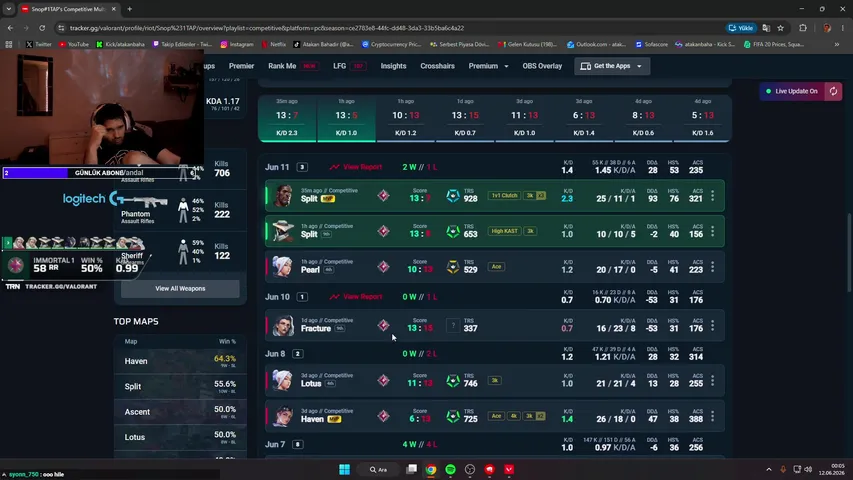Click agent portrait on the Fracture match
Image resolution: width=853 pixels, height=480 pixels.
(283, 325)
